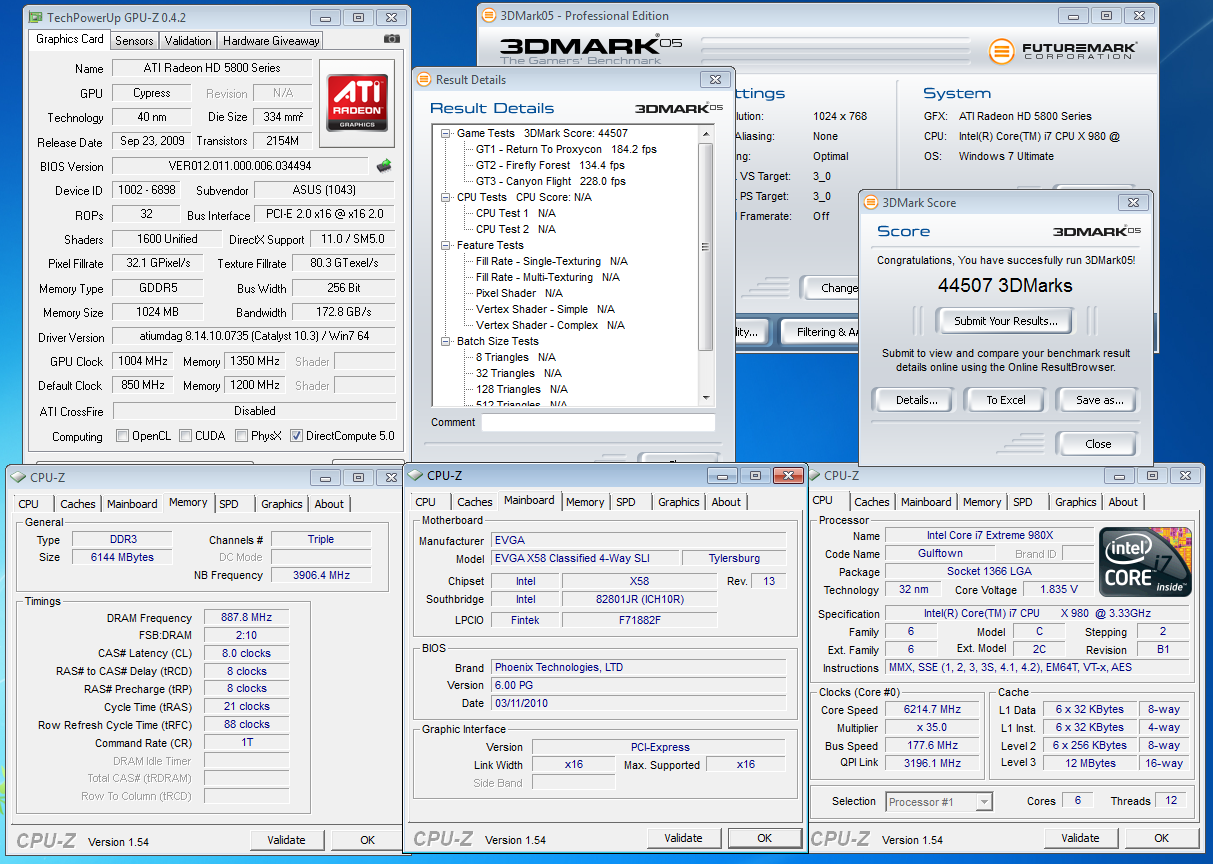
Task: Select the SPD tab in the CPU-Z Memory window
Action: click(229, 504)
